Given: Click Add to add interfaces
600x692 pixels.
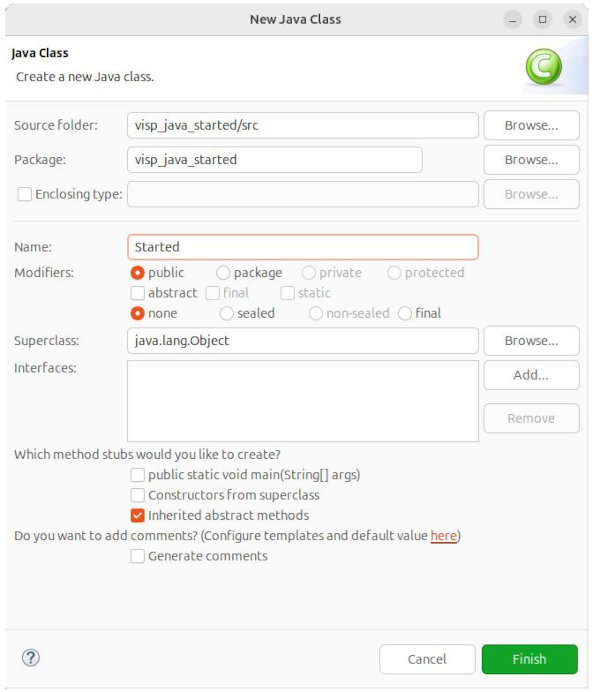Looking at the screenshot, I should (x=531, y=375).
